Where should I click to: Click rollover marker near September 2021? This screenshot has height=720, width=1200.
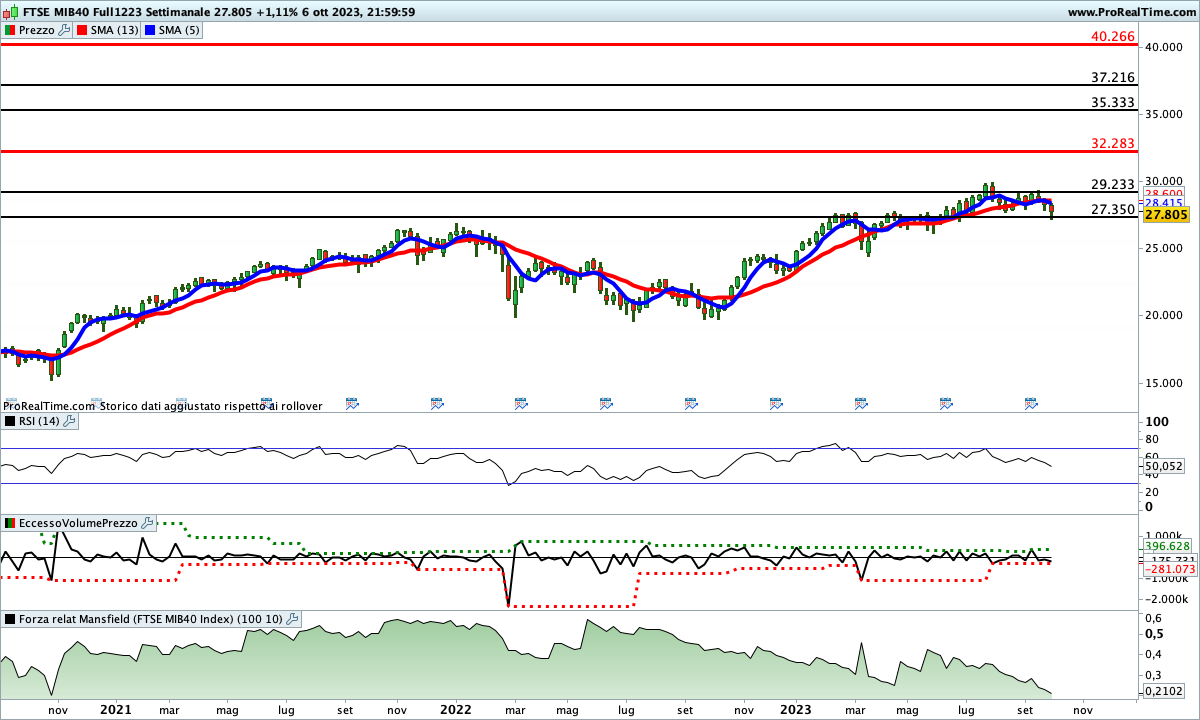tap(352, 403)
